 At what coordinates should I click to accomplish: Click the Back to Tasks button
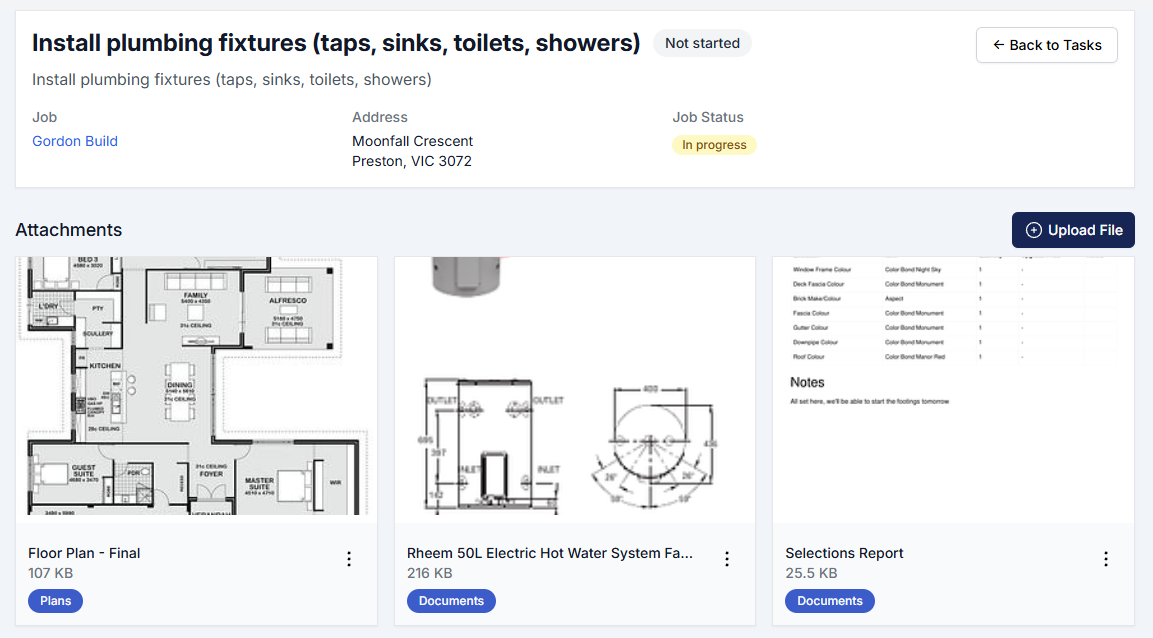tap(1046, 45)
